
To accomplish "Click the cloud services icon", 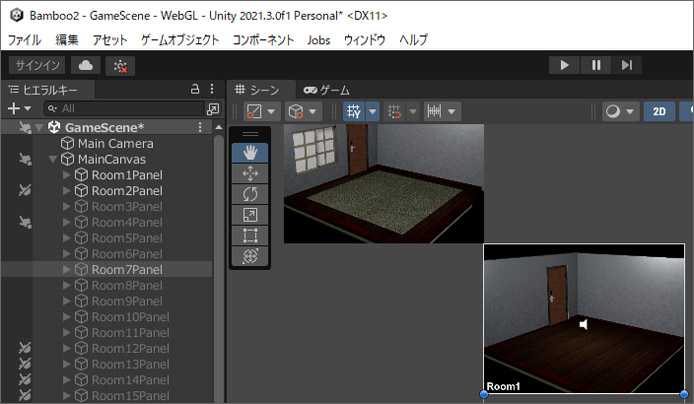I will [86, 65].
